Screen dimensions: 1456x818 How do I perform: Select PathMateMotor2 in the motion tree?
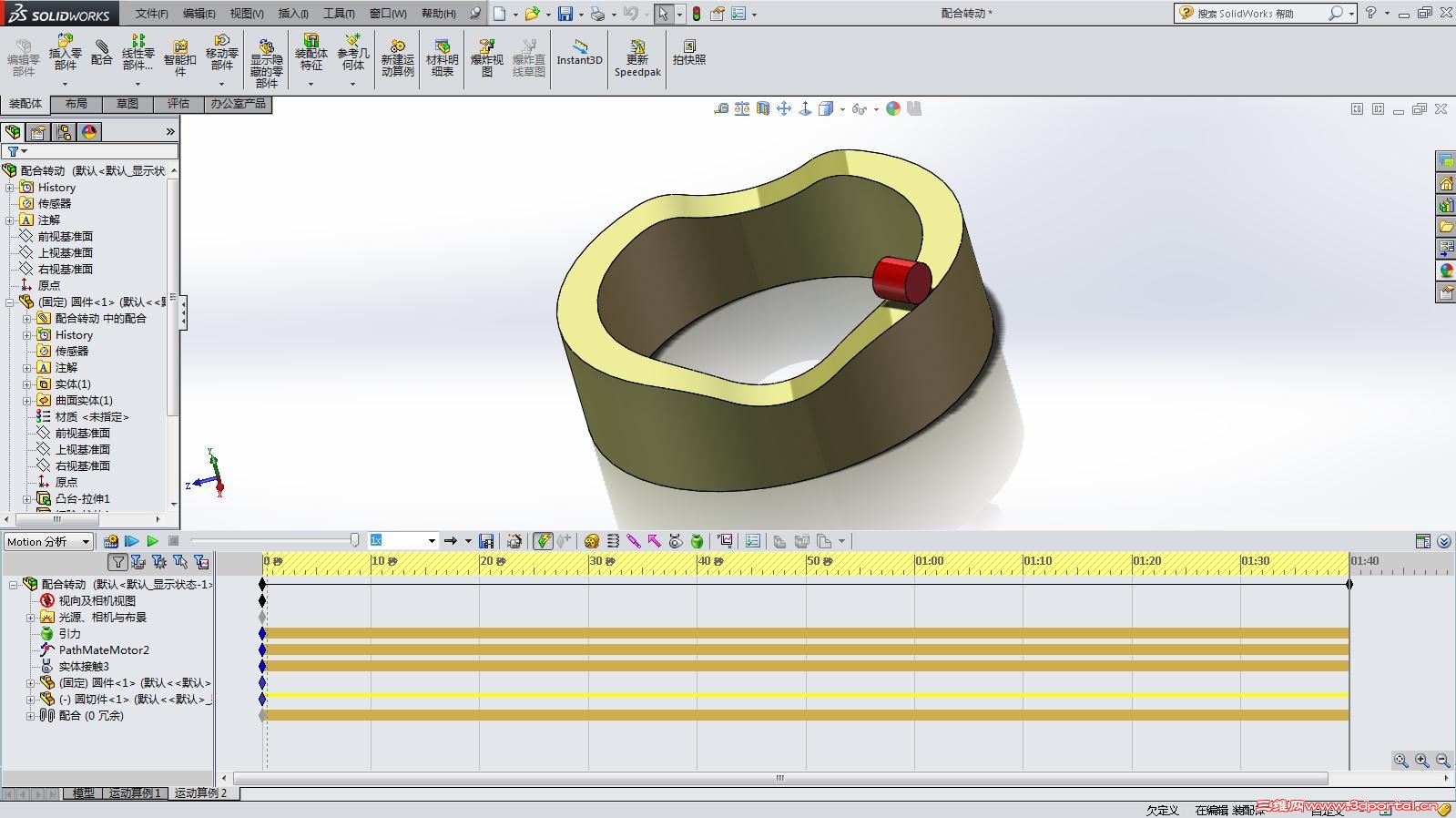(104, 650)
